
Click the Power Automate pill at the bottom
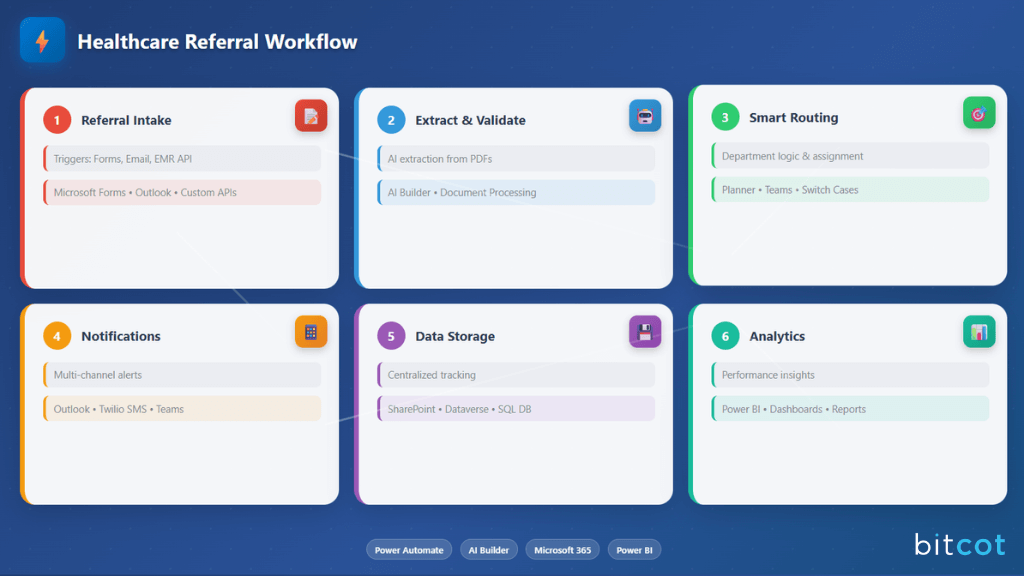click(x=409, y=549)
